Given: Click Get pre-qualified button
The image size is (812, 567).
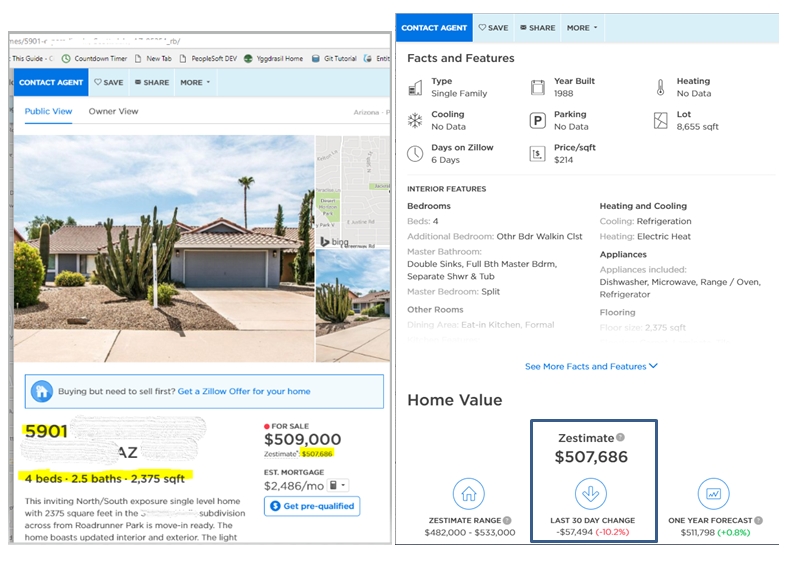Looking at the screenshot, I should click(312, 506).
